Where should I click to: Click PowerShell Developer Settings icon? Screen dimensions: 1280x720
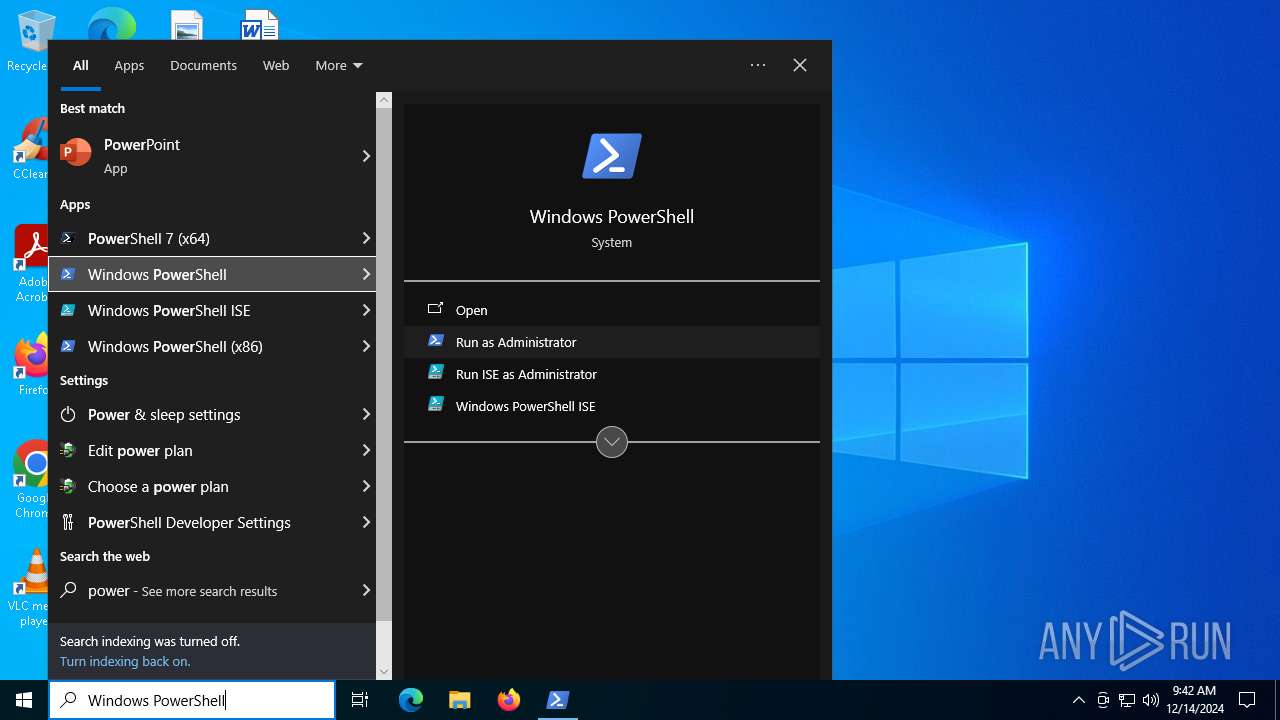[x=68, y=522]
